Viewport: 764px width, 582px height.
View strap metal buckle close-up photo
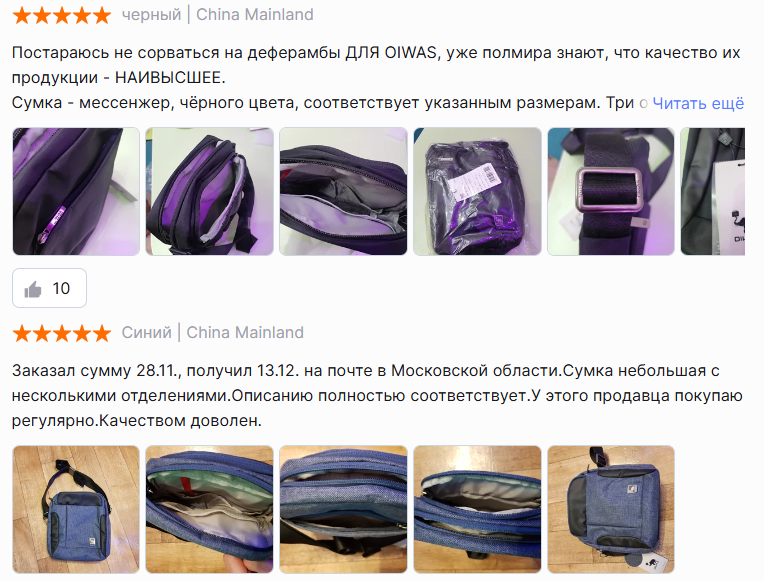point(611,191)
